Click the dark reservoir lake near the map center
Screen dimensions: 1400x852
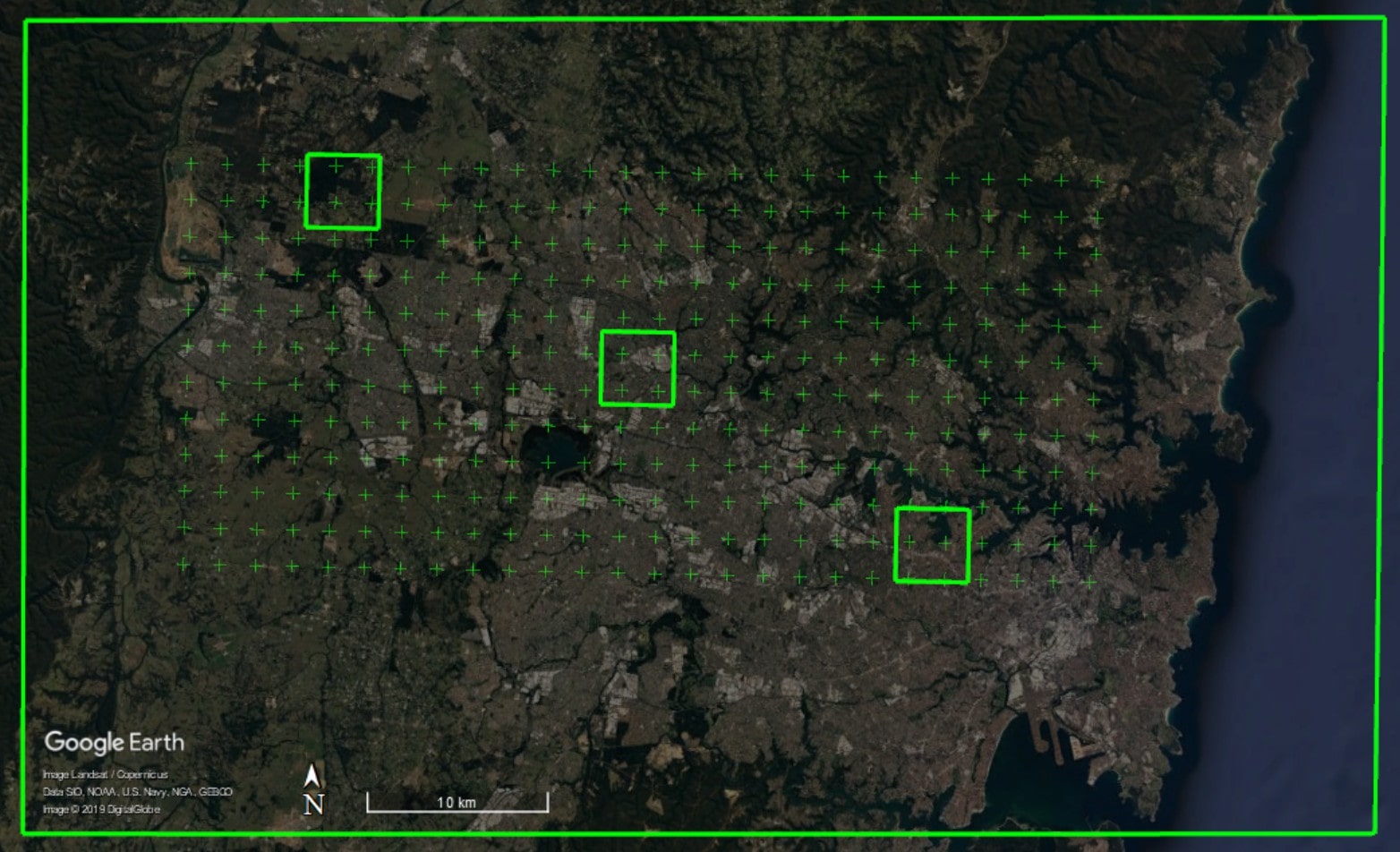(551, 449)
